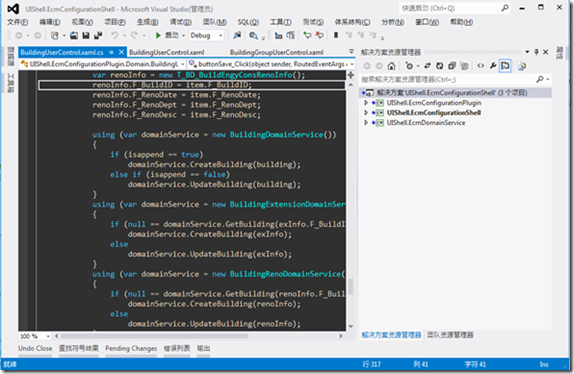Click Pending Changes filter clock icon
This screenshot has height=374, width=574.
(409, 66)
